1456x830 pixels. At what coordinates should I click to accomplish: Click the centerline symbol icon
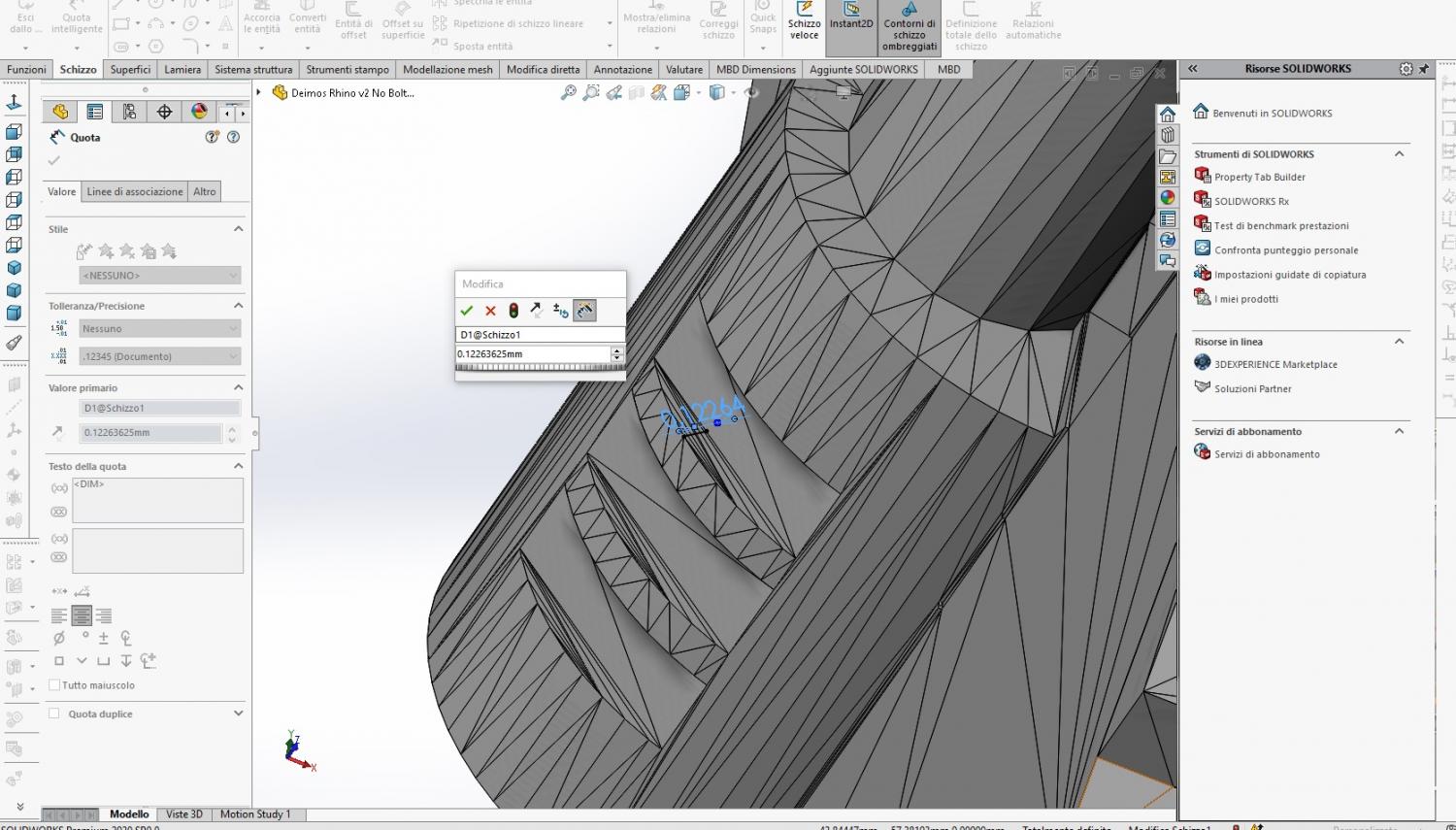pyautogui.click(x=126, y=638)
